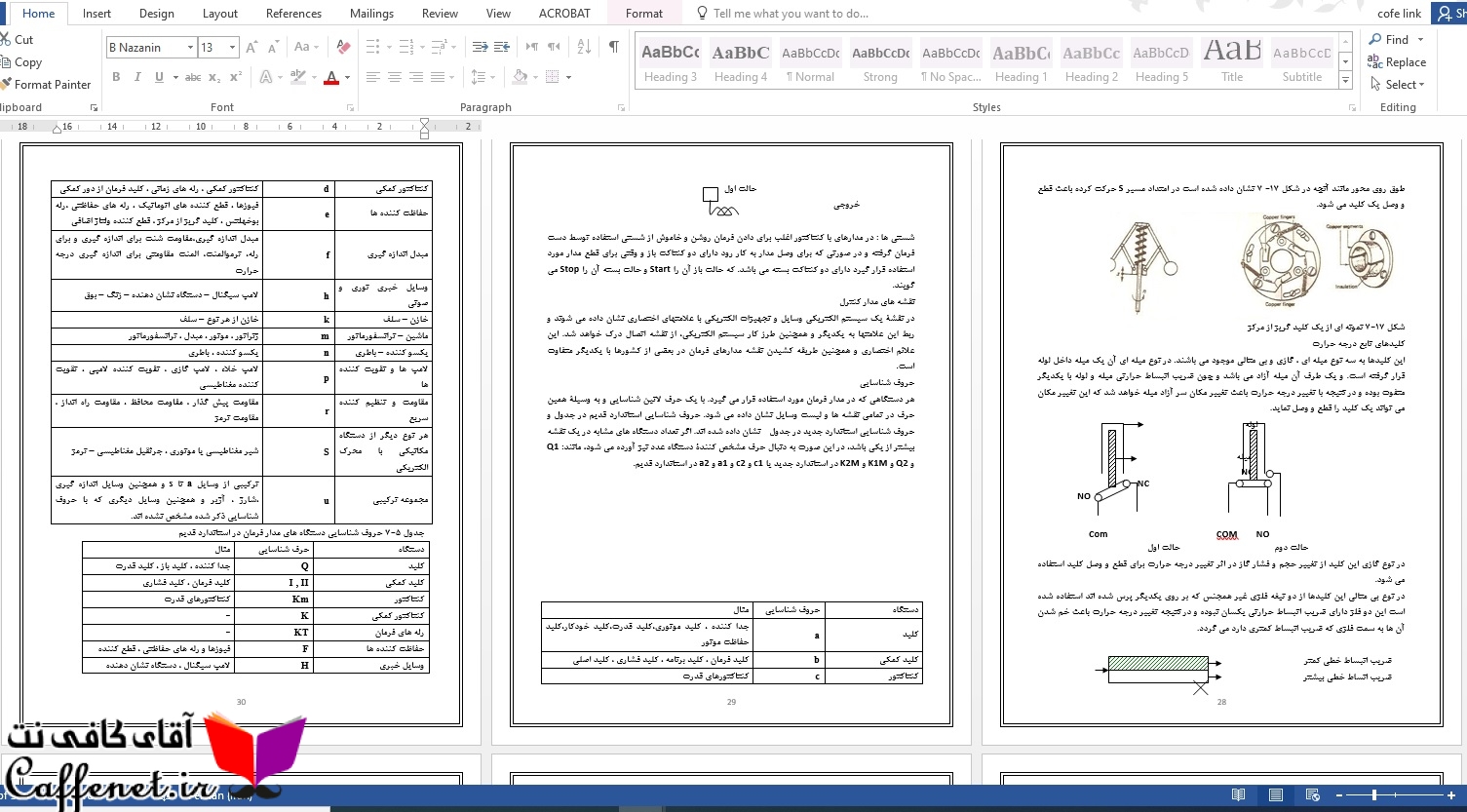Image resolution: width=1467 pixels, height=812 pixels.
Task: Open the ACROBAT tab
Action: [x=564, y=14]
